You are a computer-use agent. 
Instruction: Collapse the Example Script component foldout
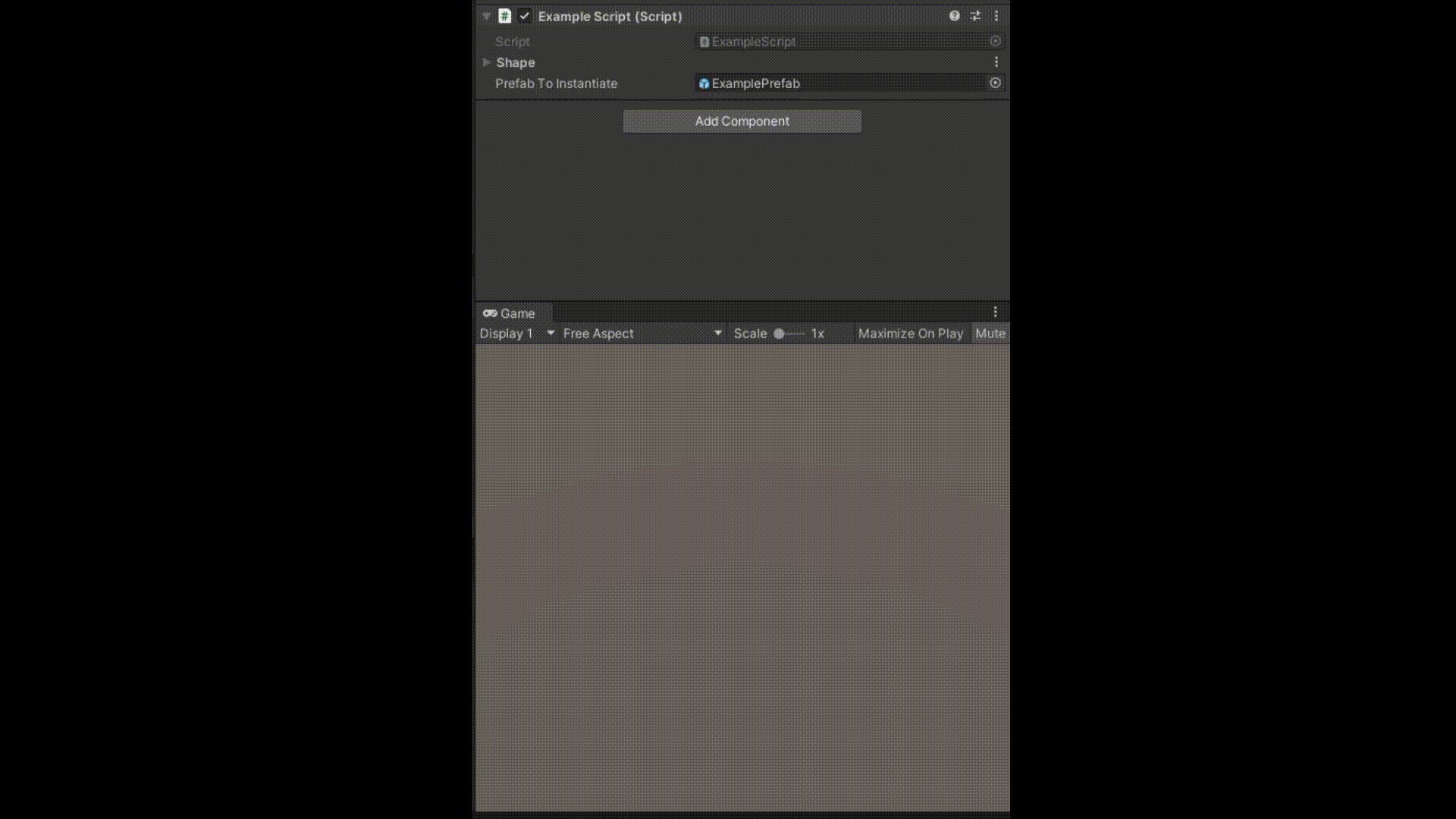487,16
